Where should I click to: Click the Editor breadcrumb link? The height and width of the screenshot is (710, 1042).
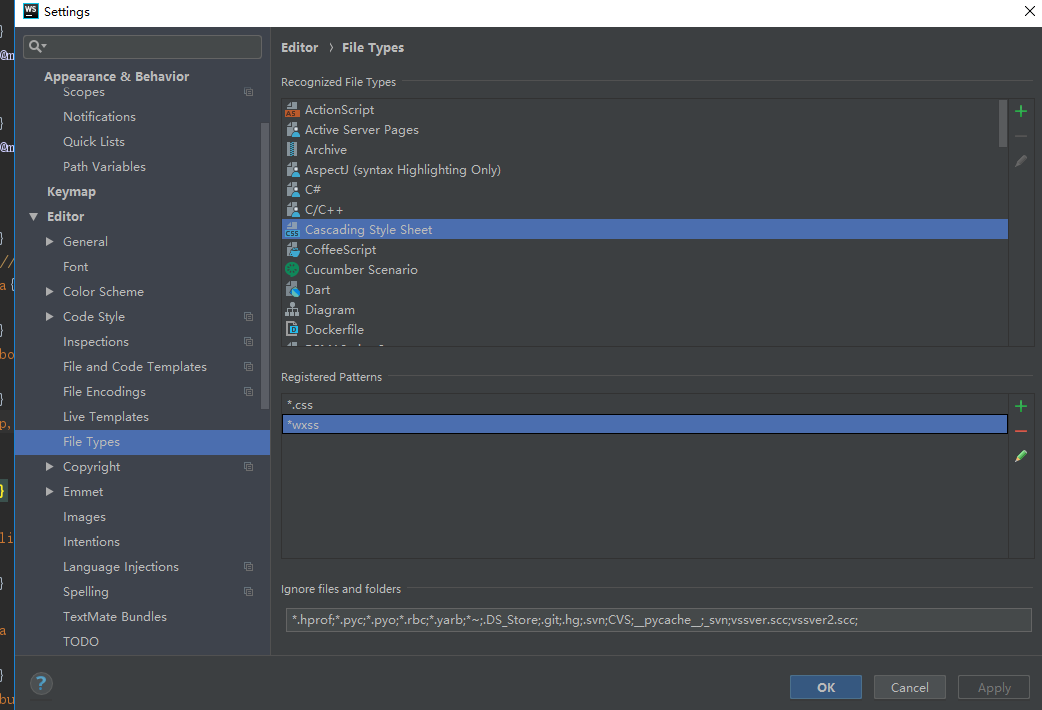tap(300, 47)
